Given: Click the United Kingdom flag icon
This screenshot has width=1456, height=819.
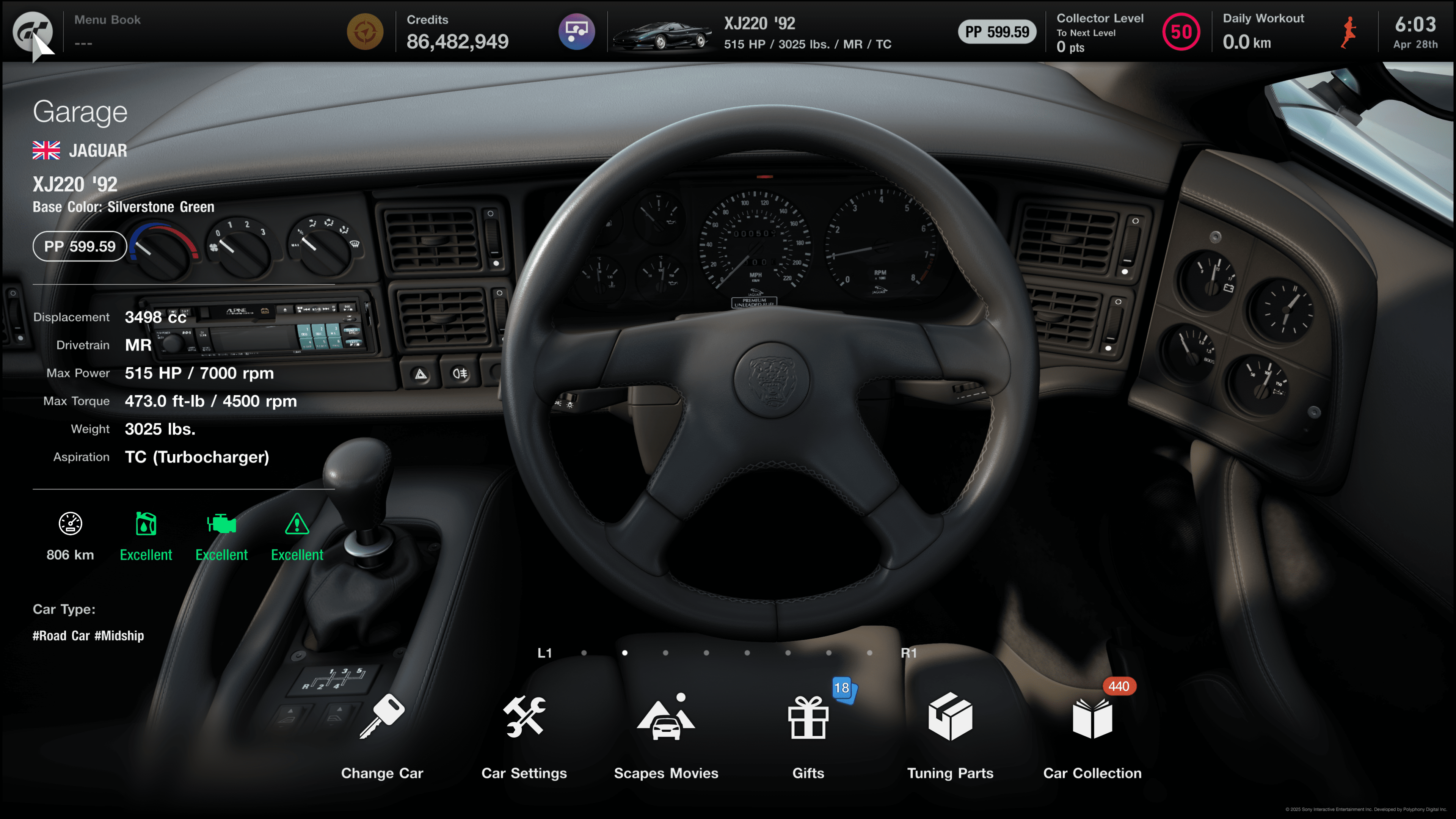Looking at the screenshot, I should (x=46, y=151).
